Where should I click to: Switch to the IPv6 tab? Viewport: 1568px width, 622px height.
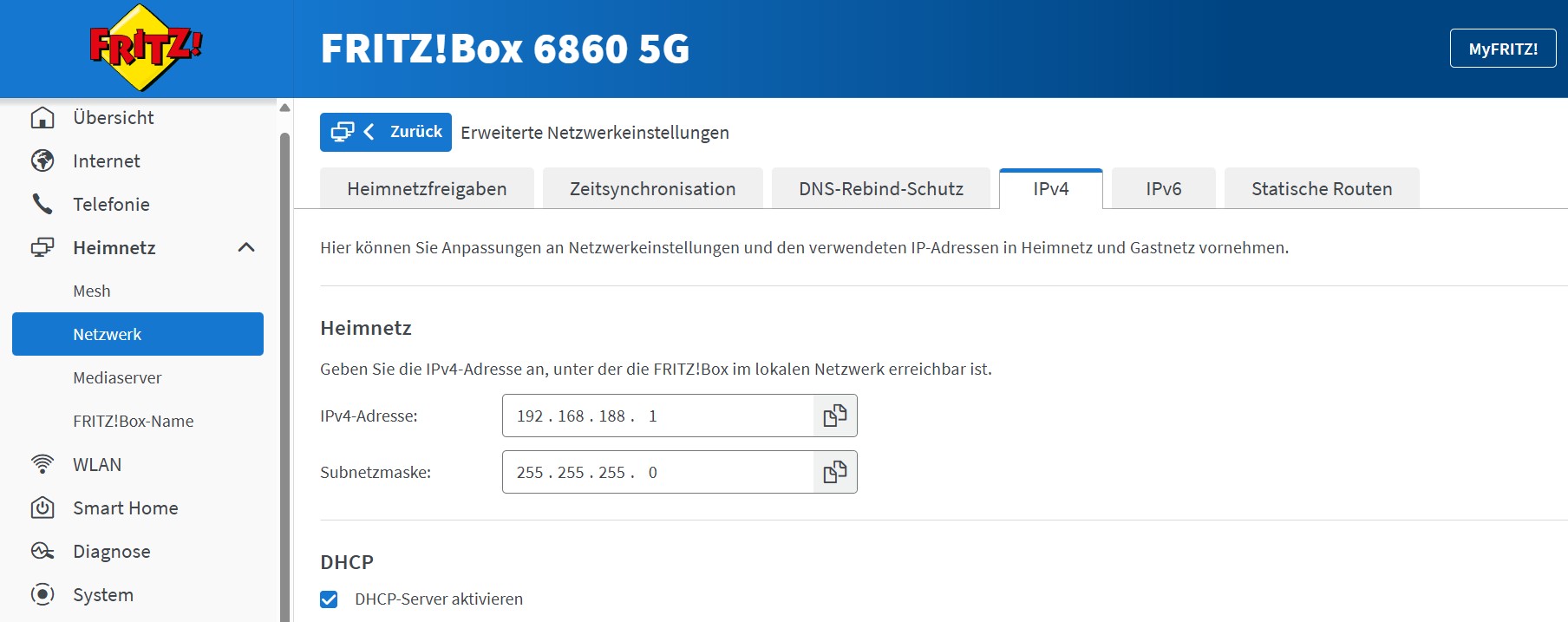[1163, 189]
